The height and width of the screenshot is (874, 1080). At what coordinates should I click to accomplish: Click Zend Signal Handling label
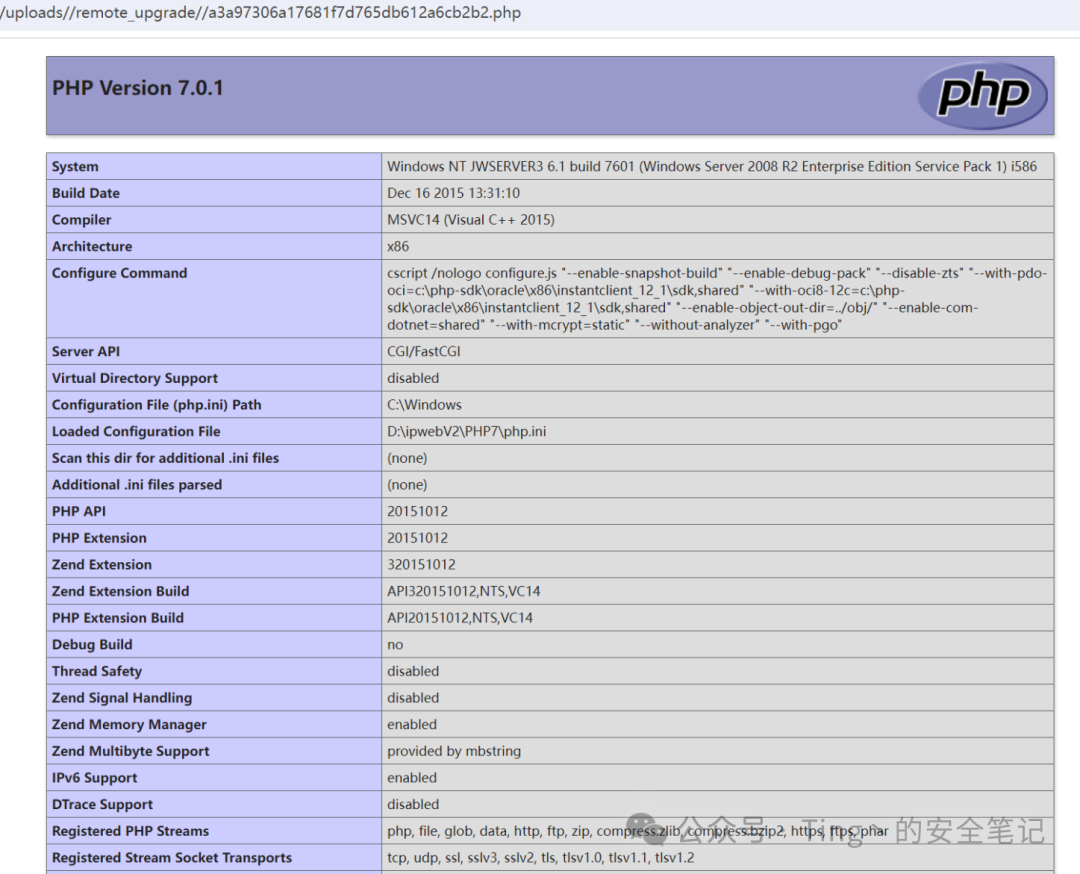(x=122, y=698)
